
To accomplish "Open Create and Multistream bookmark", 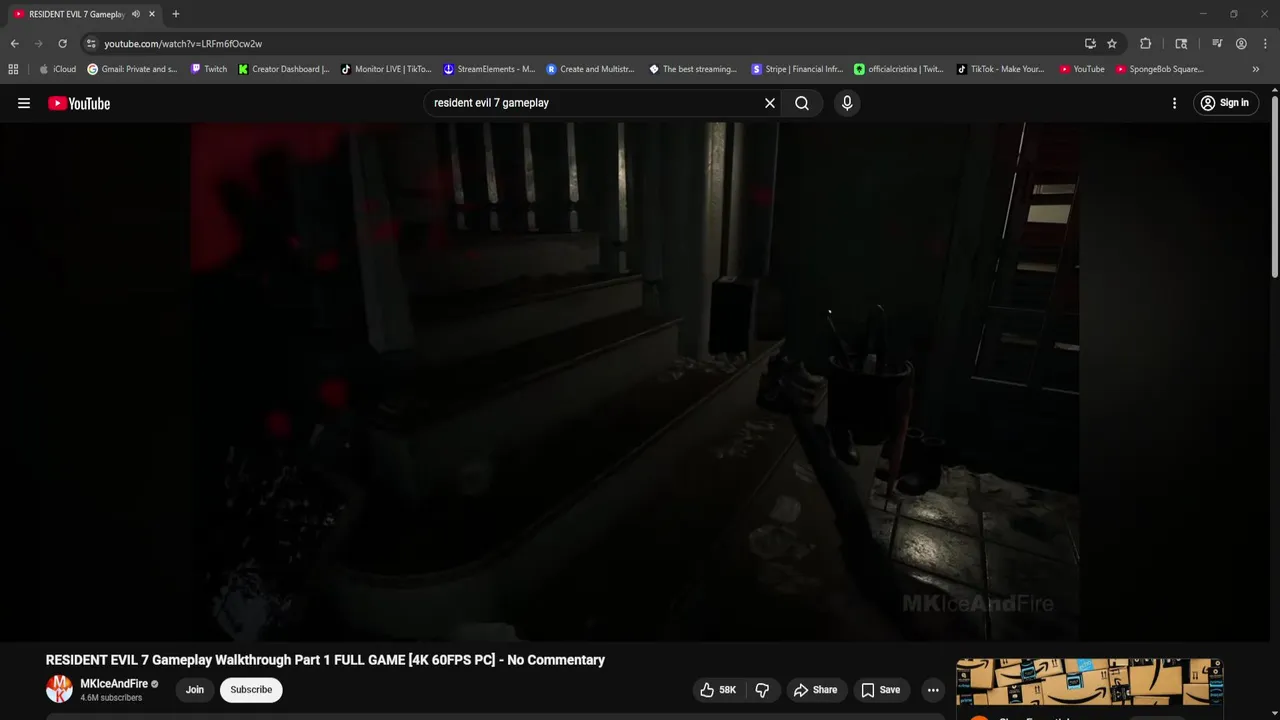I will [591, 69].
